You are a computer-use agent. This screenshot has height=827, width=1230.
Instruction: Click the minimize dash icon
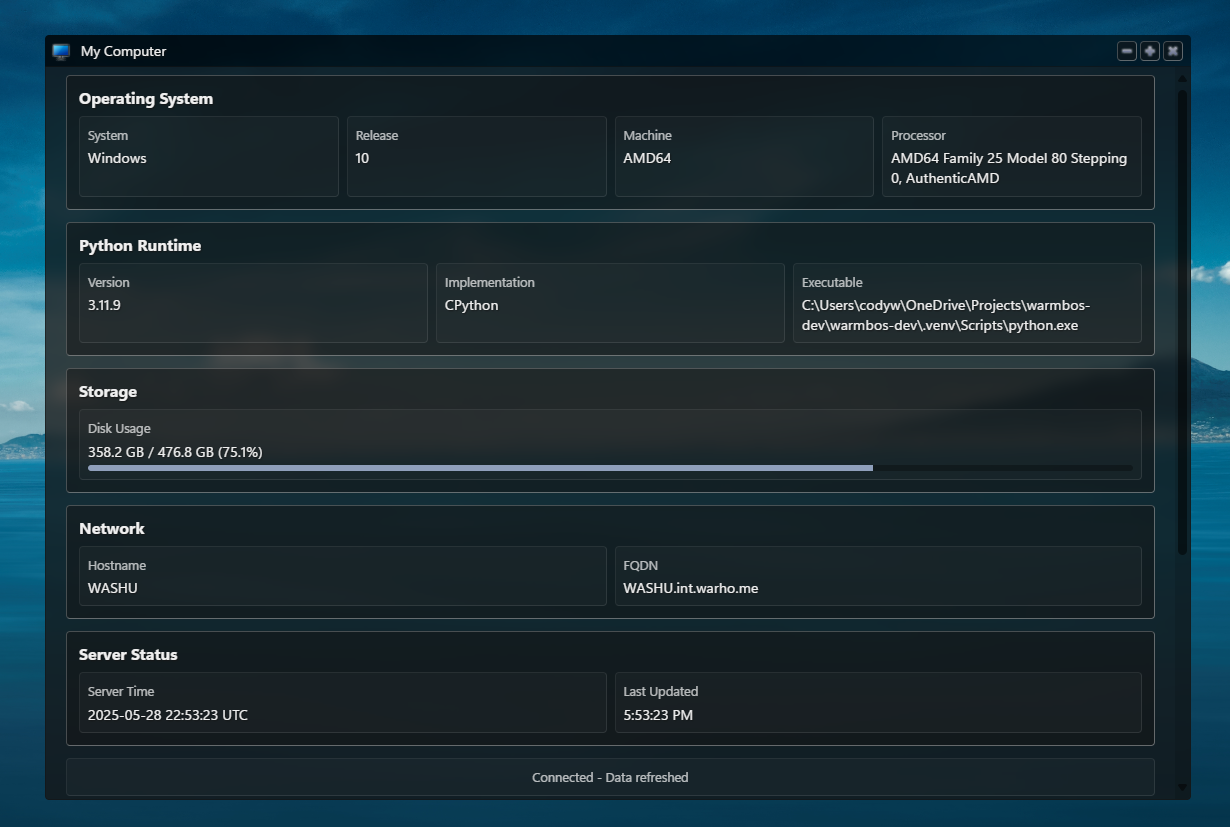pos(1126,50)
